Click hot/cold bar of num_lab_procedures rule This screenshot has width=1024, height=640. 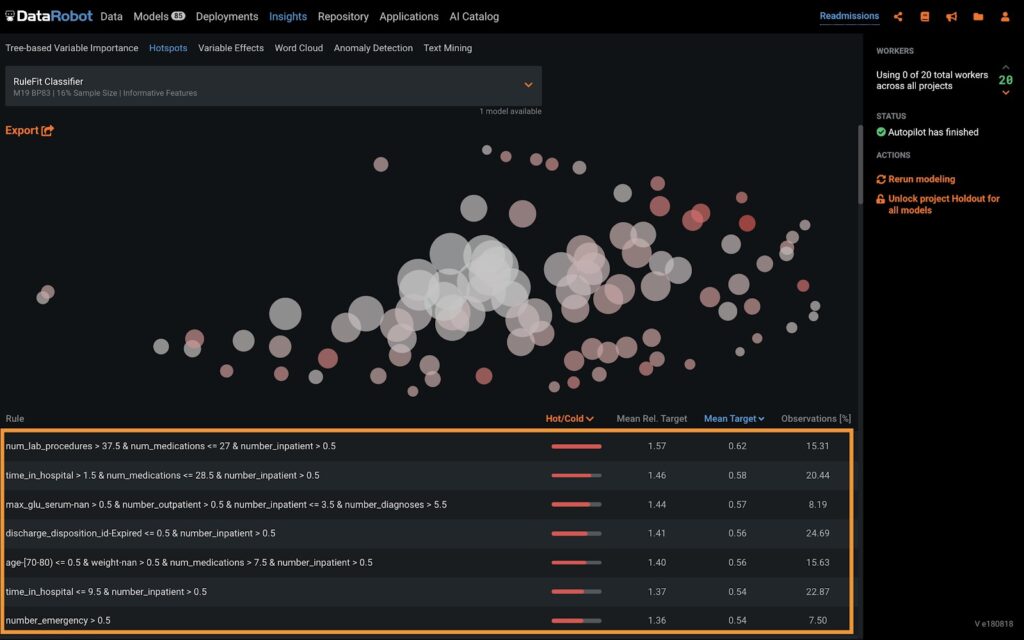coord(576,447)
